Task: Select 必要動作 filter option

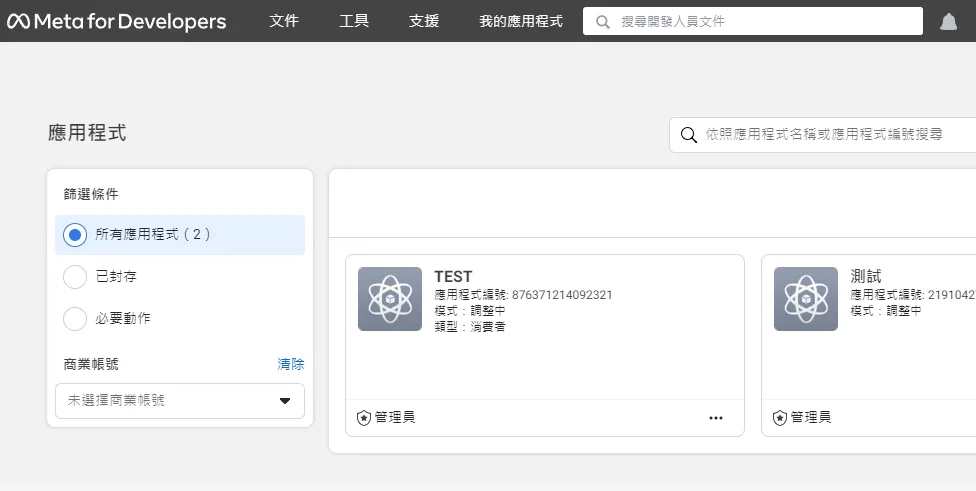Action: 106,318
